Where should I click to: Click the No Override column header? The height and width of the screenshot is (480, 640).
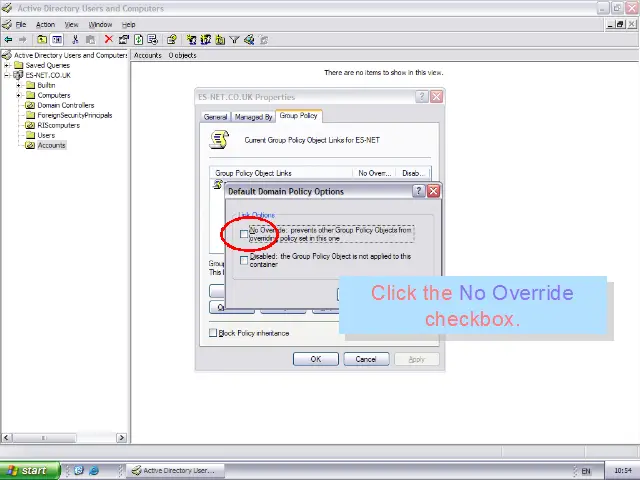(x=375, y=173)
